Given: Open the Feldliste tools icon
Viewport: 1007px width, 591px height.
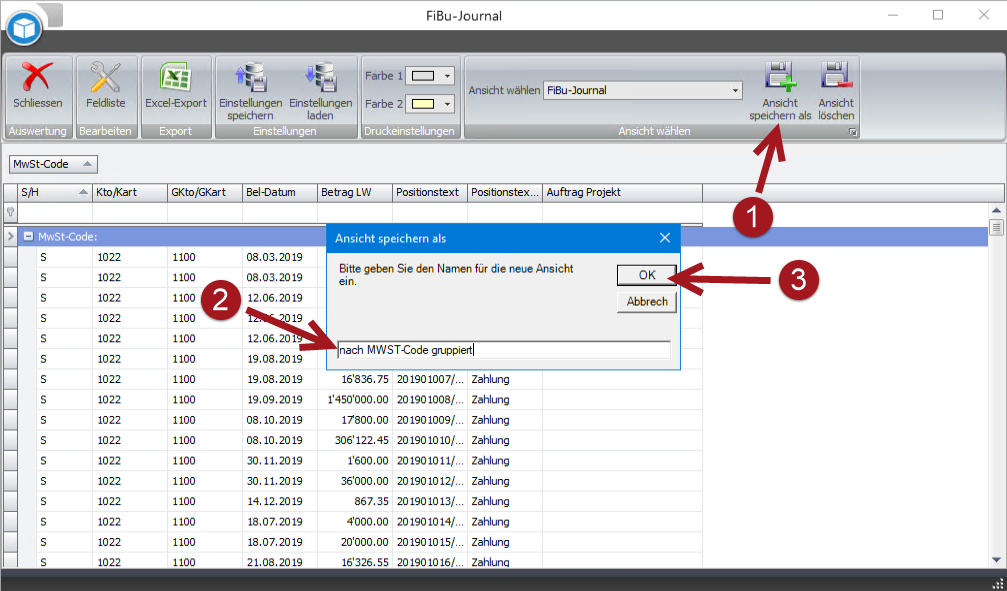Looking at the screenshot, I should [104, 77].
